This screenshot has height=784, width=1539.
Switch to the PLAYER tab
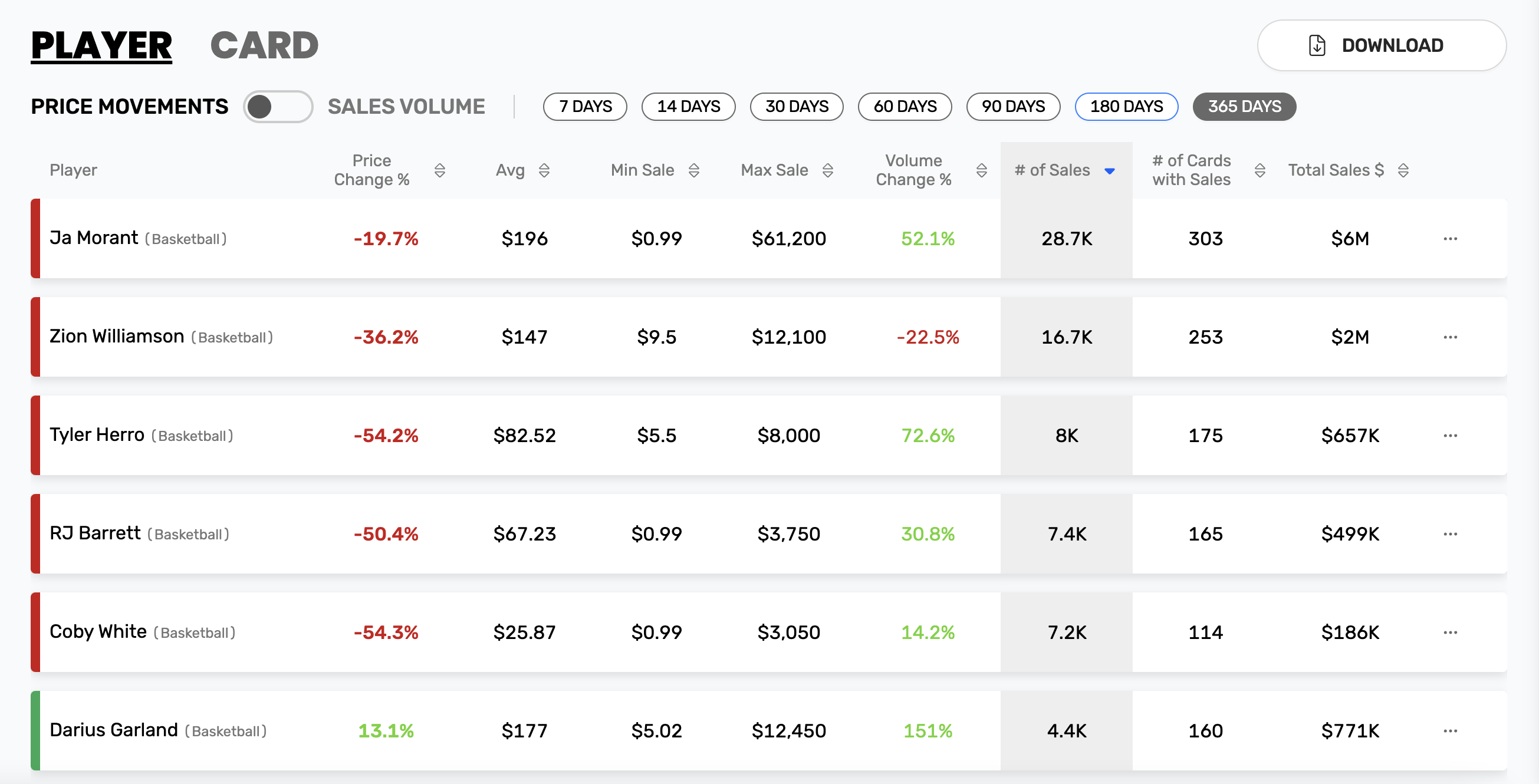tap(101, 46)
